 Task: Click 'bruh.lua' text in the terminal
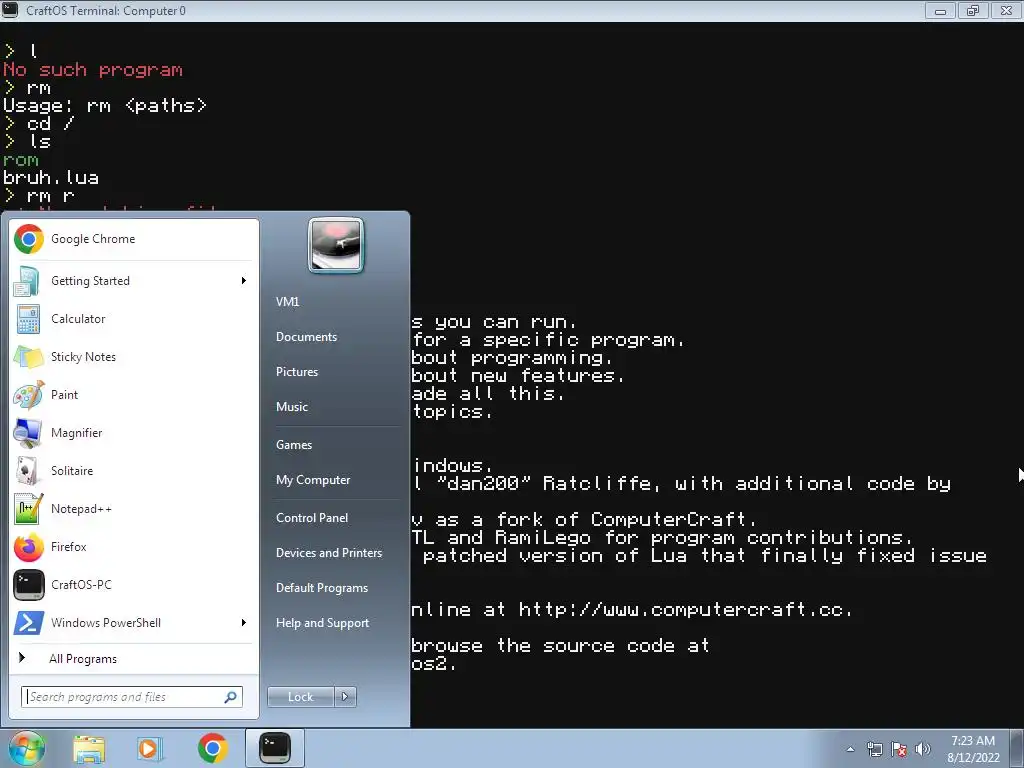pyautogui.click(x=51, y=178)
